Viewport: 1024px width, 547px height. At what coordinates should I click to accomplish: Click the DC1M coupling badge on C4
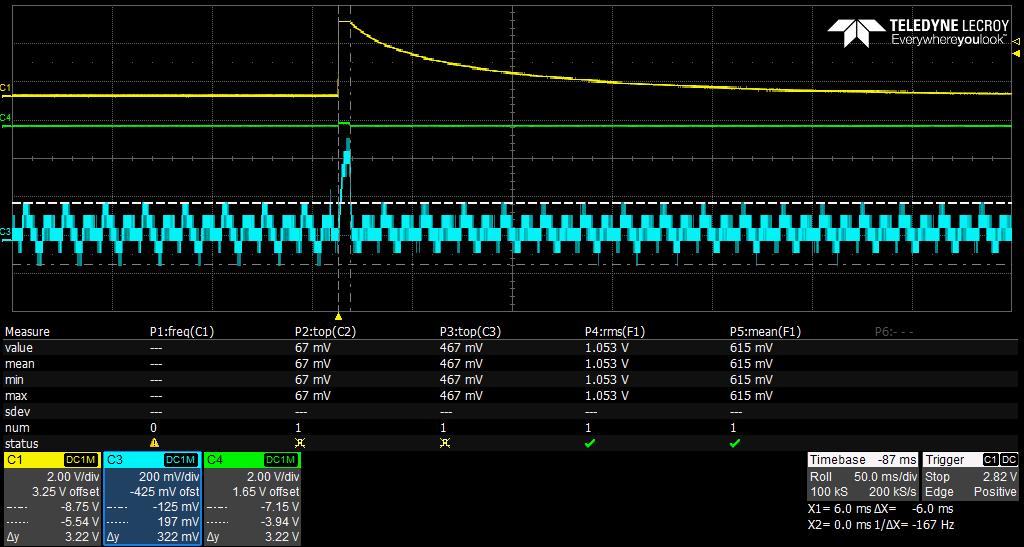281,460
